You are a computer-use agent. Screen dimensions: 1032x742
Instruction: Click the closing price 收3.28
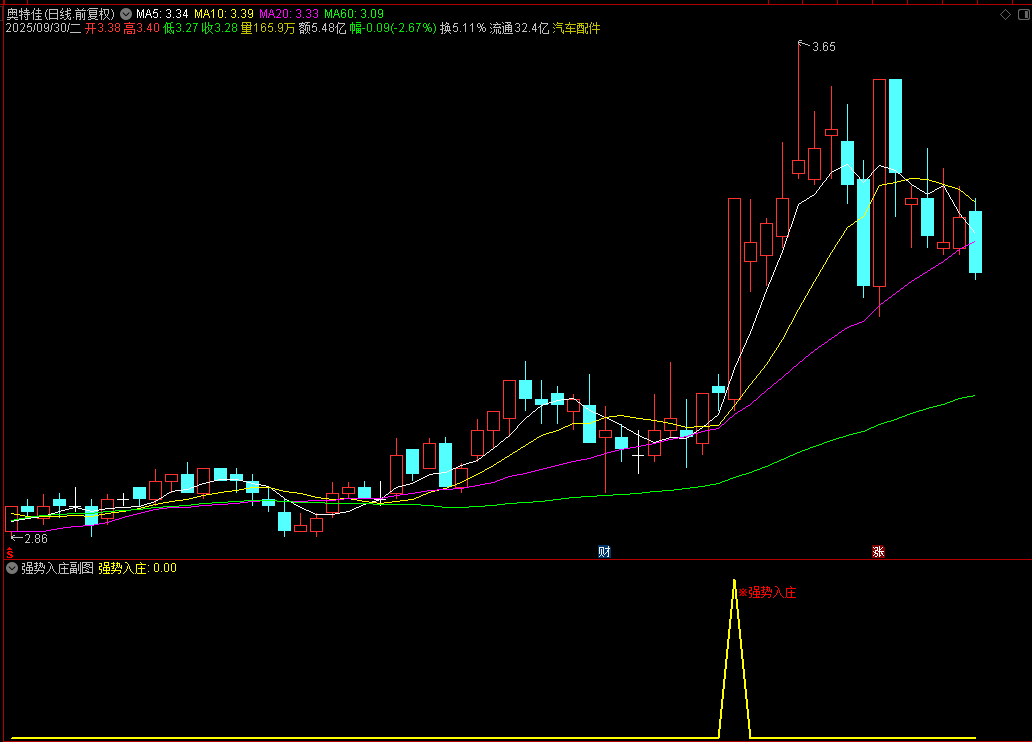point(219,28)
